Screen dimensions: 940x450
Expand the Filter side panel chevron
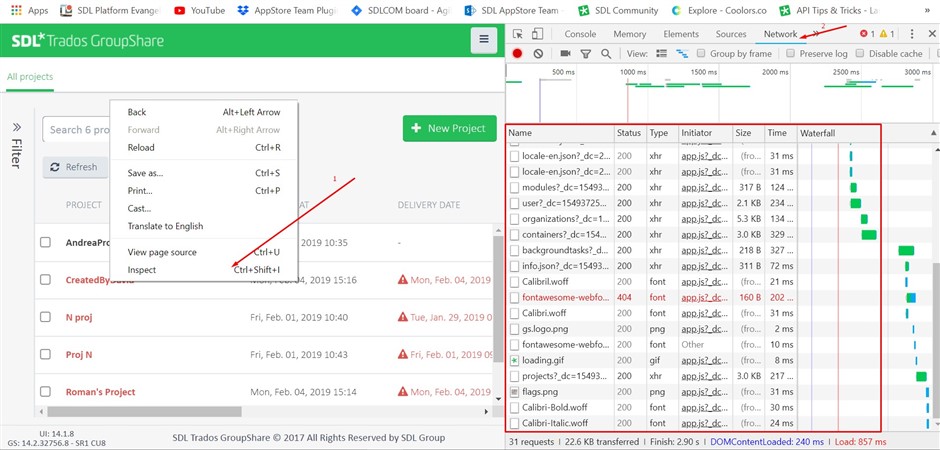[17, 127]
